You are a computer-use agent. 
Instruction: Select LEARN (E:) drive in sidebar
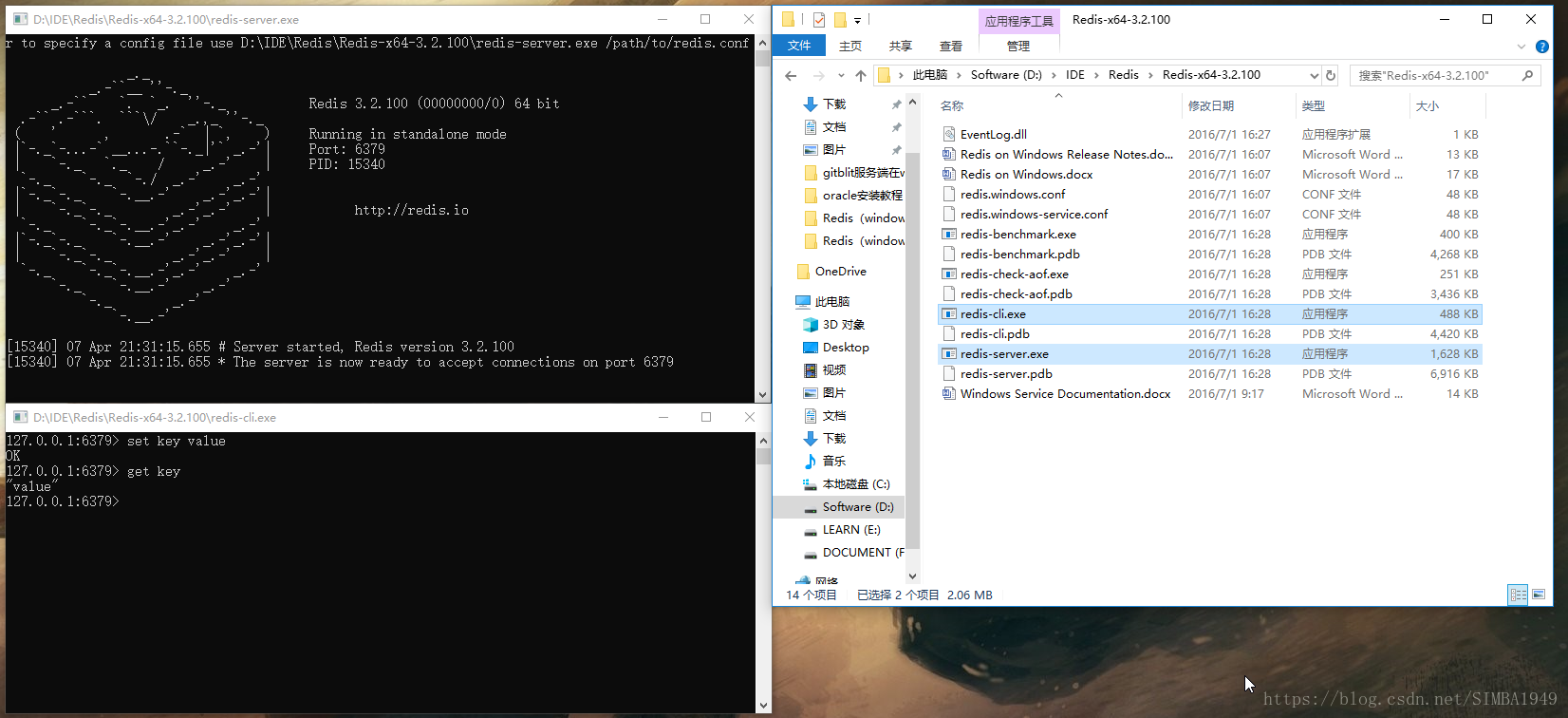[x=842, y=529]
